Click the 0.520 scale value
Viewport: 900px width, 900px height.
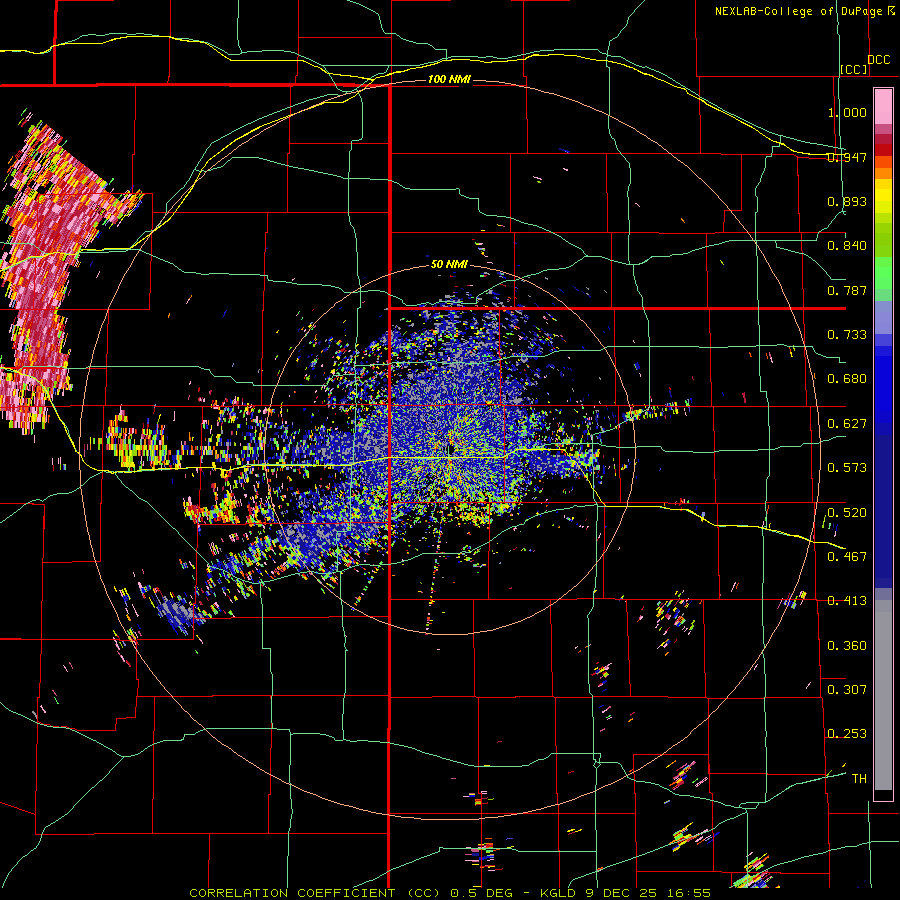(847, 513)
